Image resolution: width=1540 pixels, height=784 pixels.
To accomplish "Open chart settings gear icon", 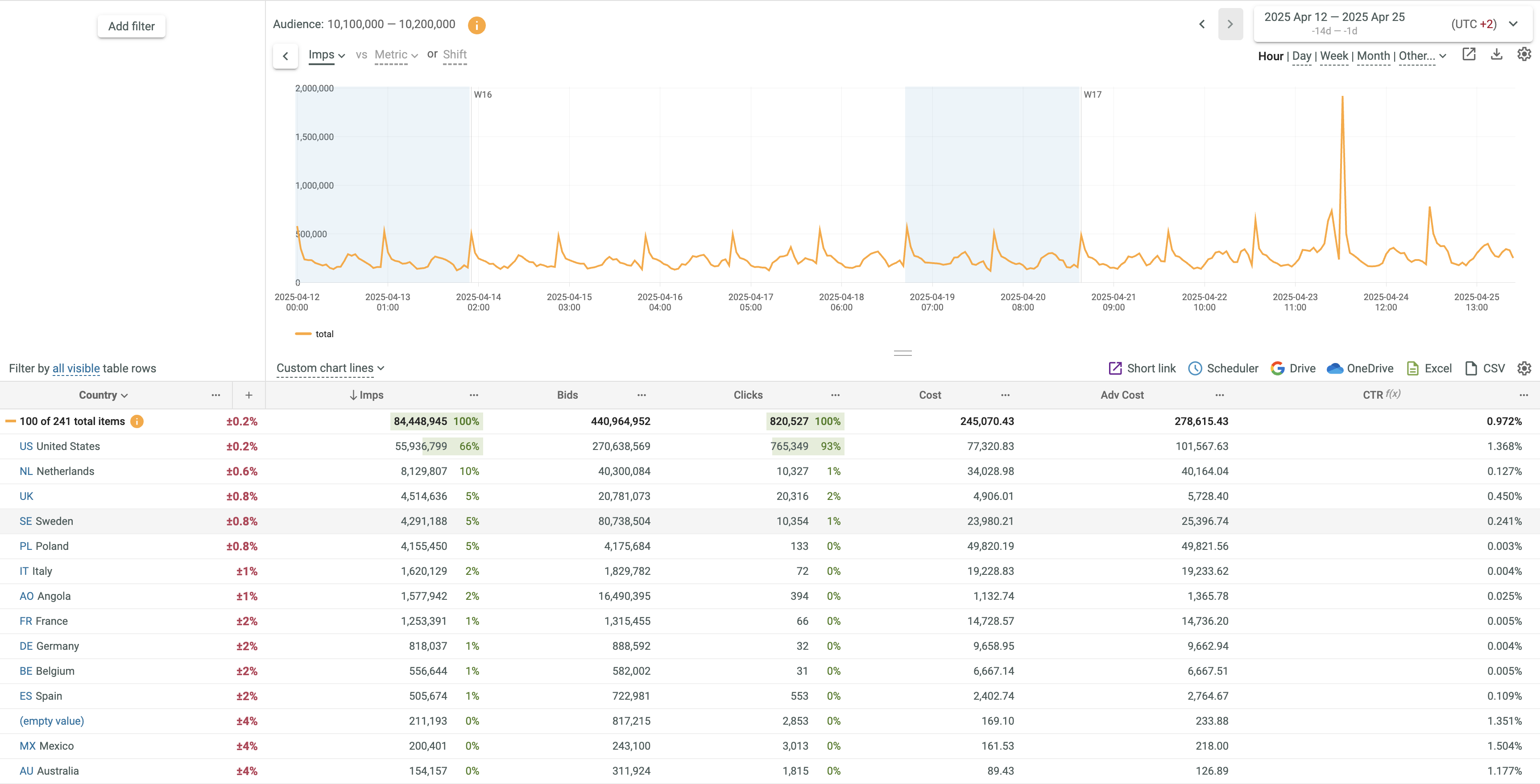I will (1524, 54).
